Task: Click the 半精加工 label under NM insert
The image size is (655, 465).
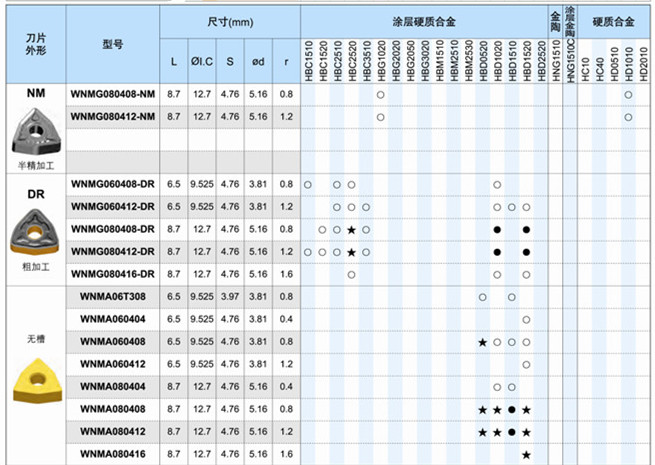Action: click(31, 164)
